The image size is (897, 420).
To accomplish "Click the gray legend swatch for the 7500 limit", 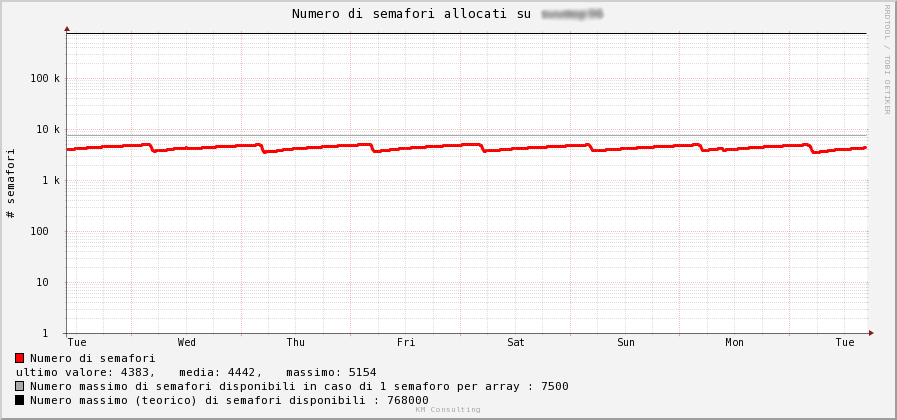I will (19, 386).
